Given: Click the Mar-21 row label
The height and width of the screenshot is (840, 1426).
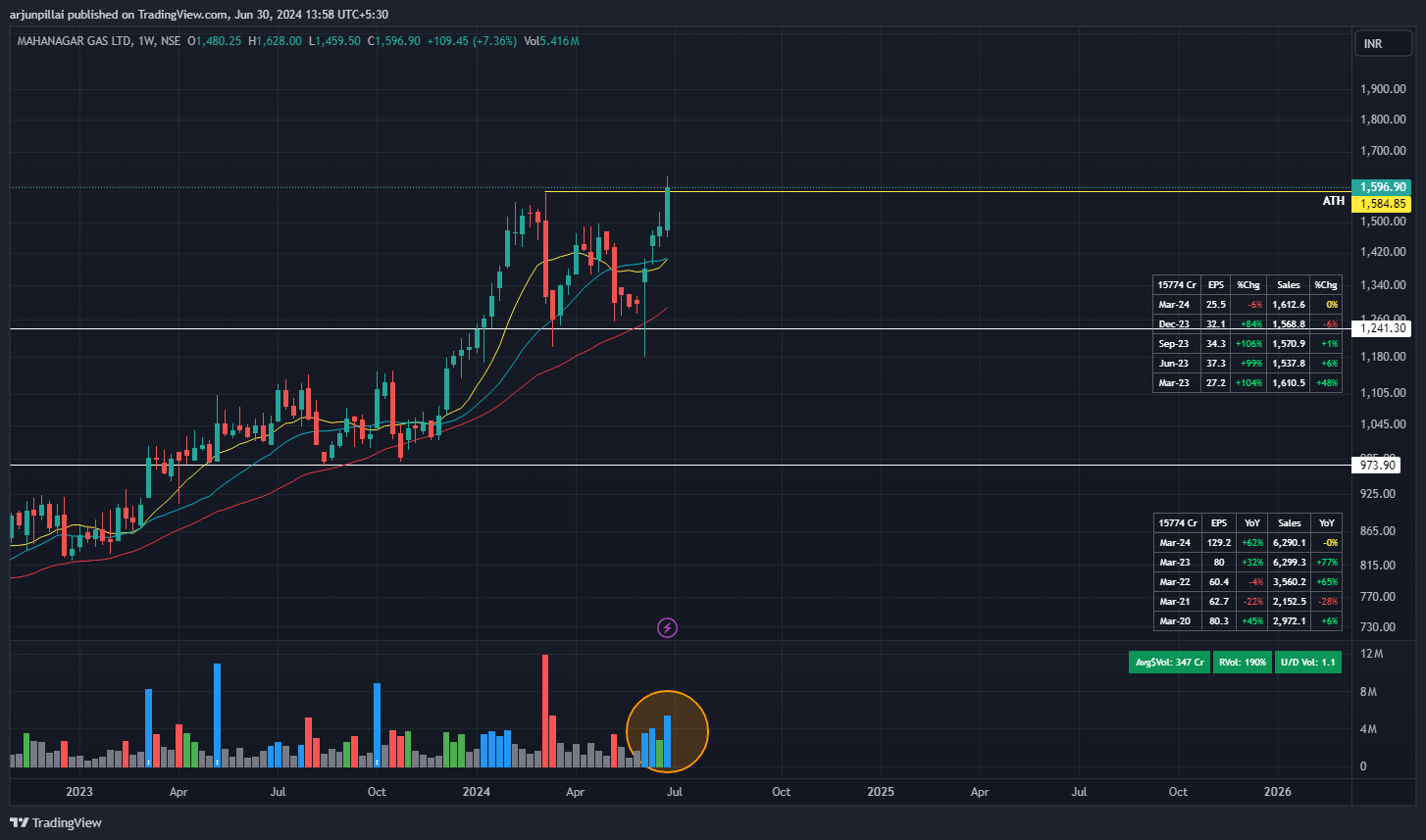Looking at the screenshot, I should (1175, 602).
